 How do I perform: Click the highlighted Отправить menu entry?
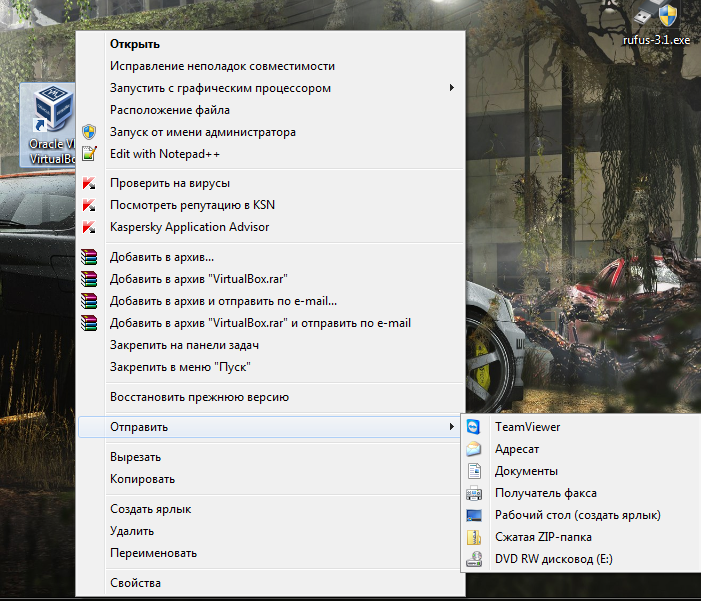click(269, 427)
